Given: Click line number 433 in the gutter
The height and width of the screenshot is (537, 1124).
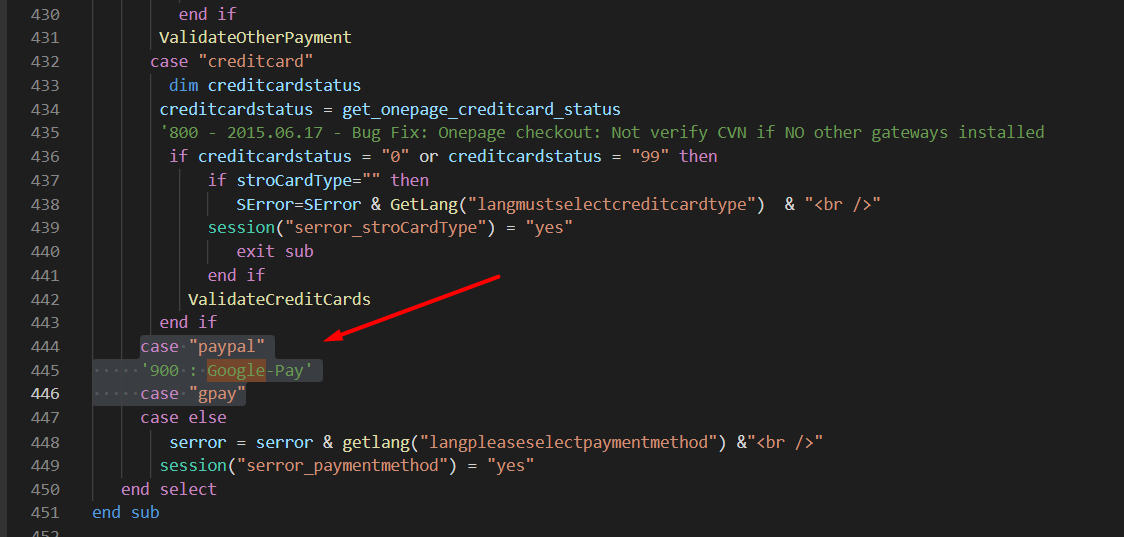Looking at the screenshot, I should click(x=44, y=85).
